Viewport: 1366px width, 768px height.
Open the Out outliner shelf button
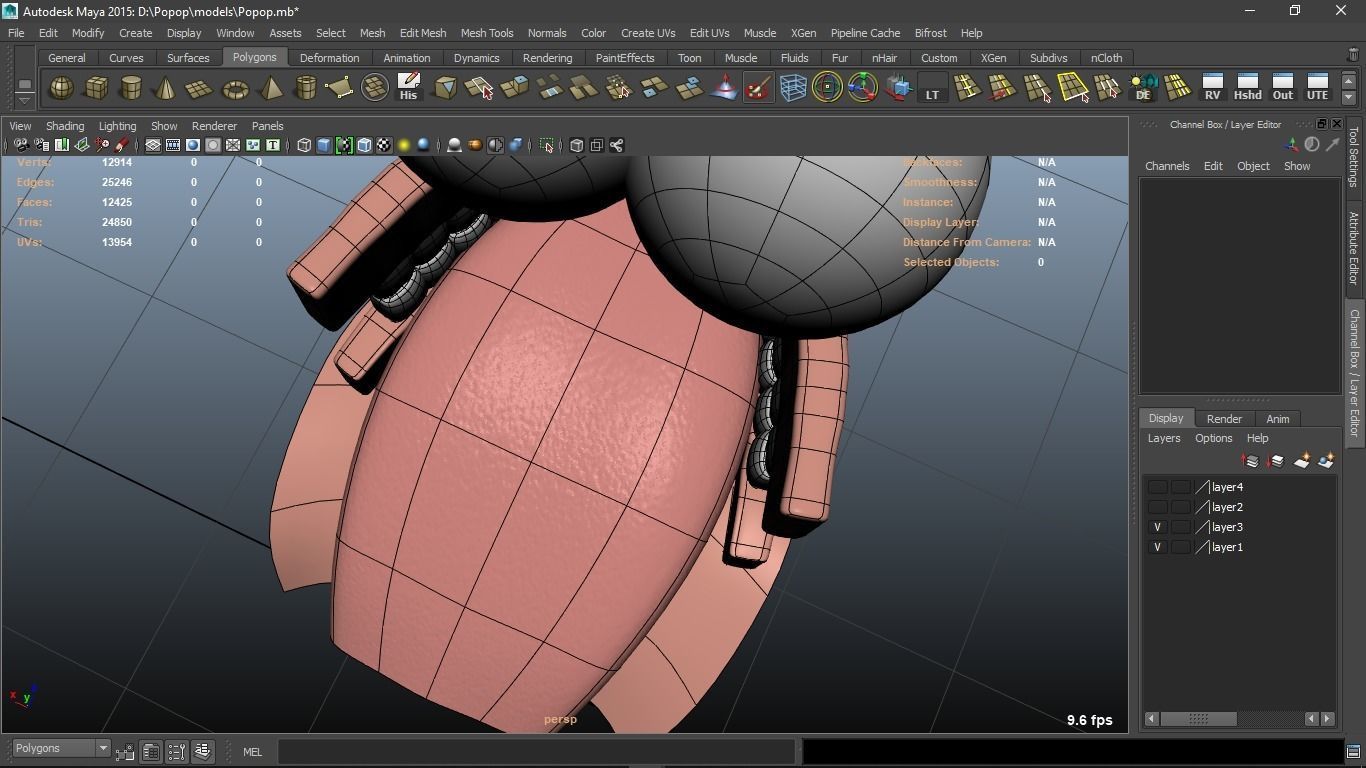[1282, 88]
